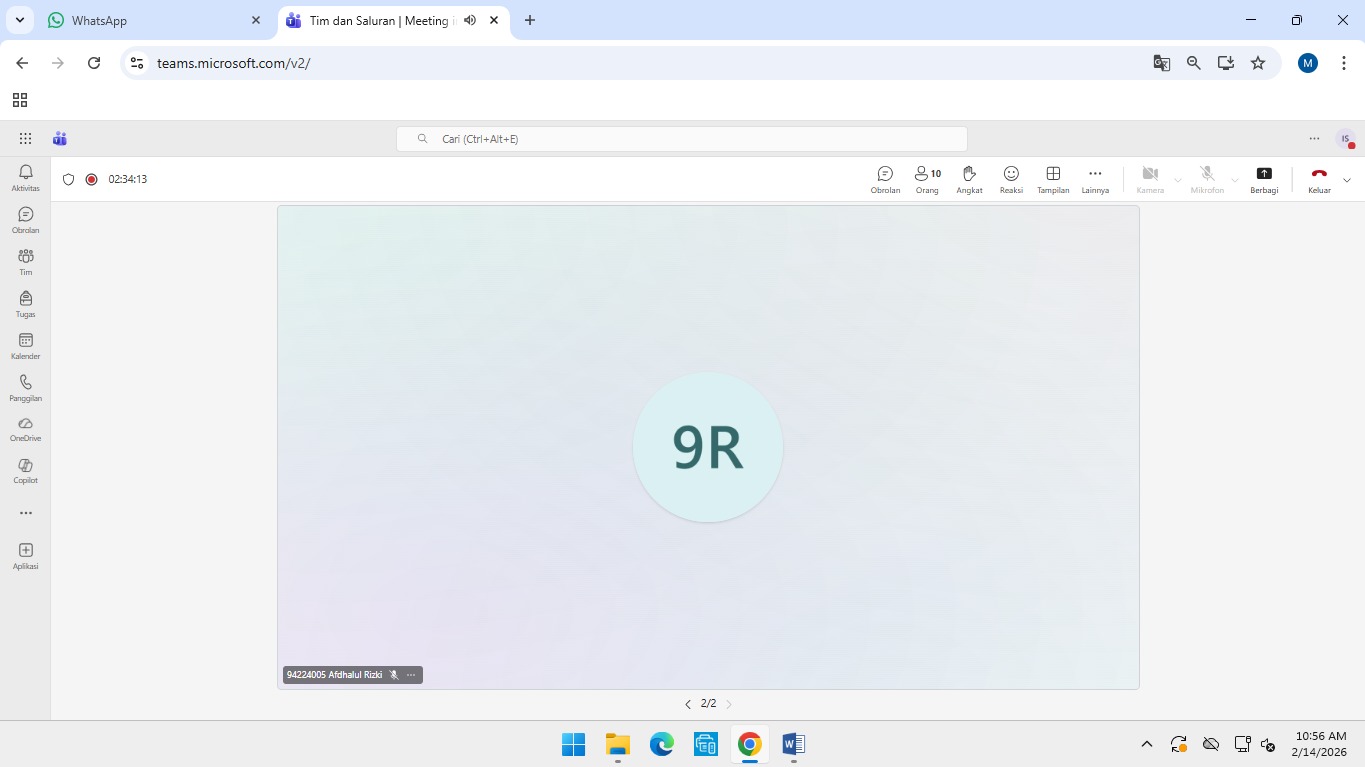The height and width of the screenshot is (767, 1365).
Task: Open Copilot in the left sidebar
Action: coord(26,470)
